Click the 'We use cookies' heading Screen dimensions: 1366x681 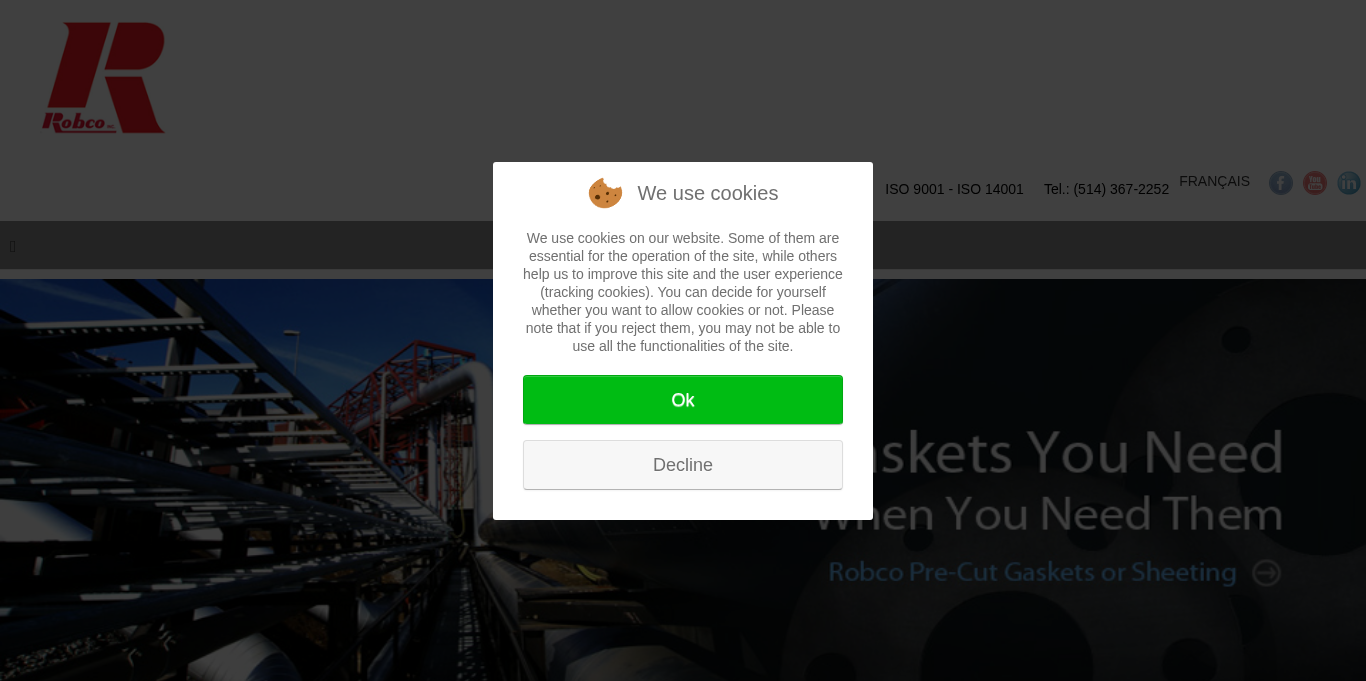click(x=708, y=193)
